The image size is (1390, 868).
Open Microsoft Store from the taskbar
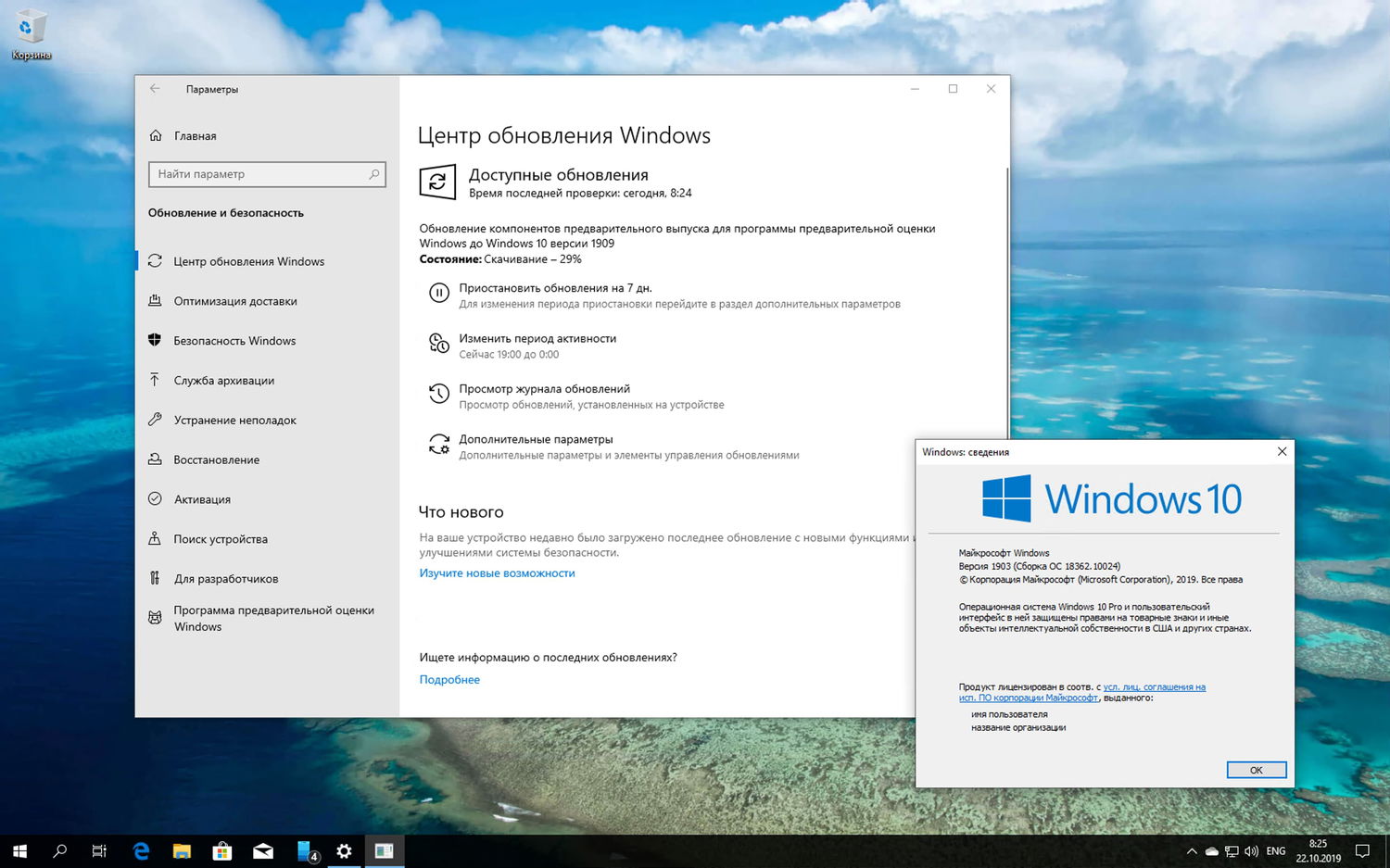point(222,851)
